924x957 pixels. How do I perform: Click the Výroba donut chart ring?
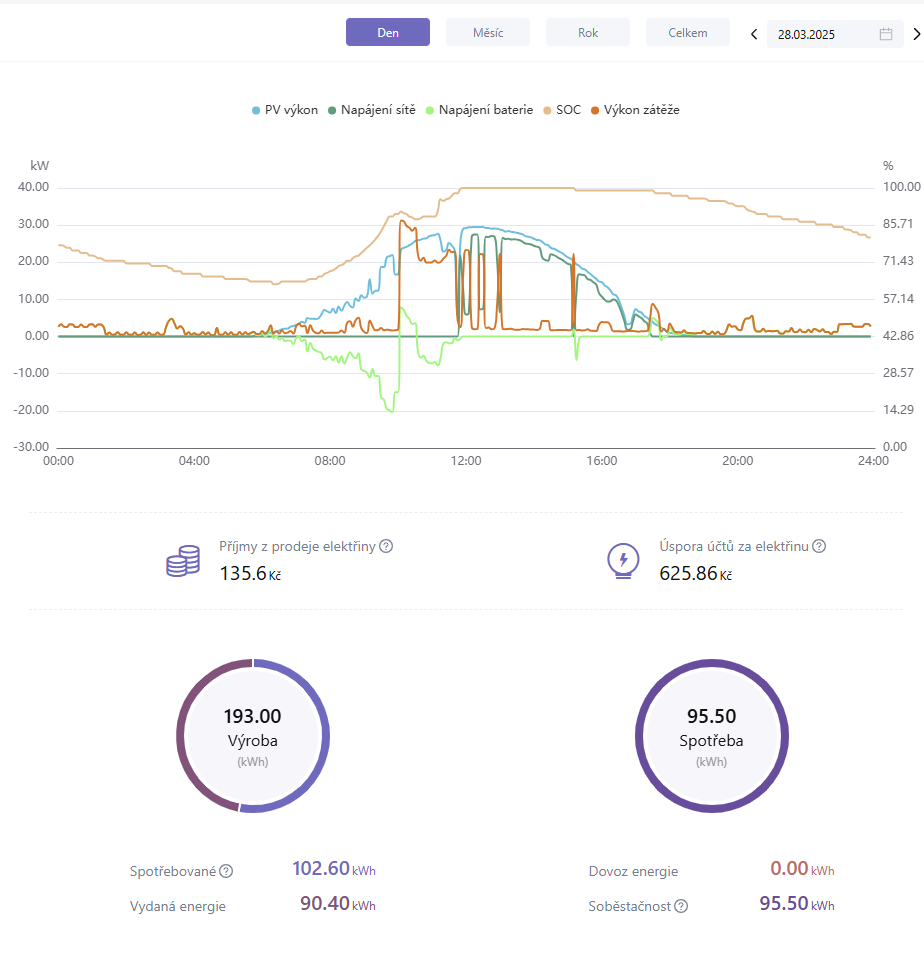pos(318,736)
